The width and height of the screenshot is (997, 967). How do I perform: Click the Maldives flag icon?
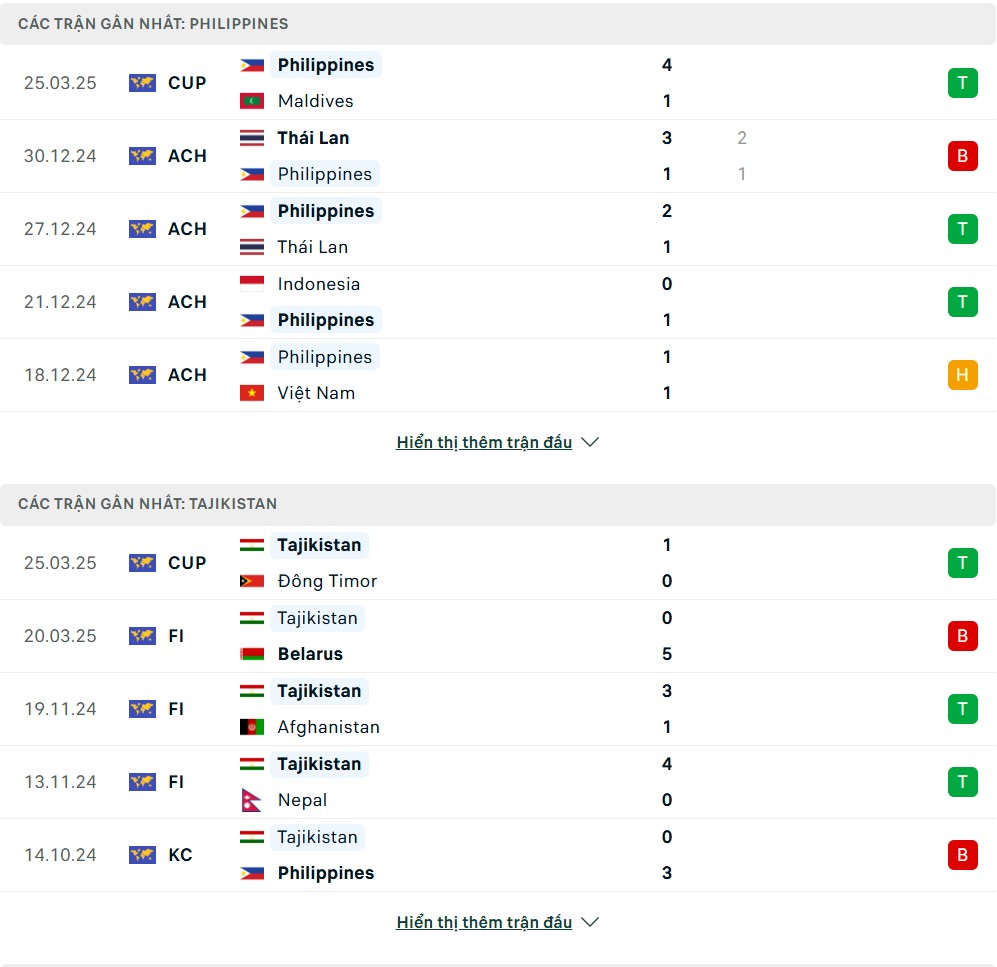[252, 101]
